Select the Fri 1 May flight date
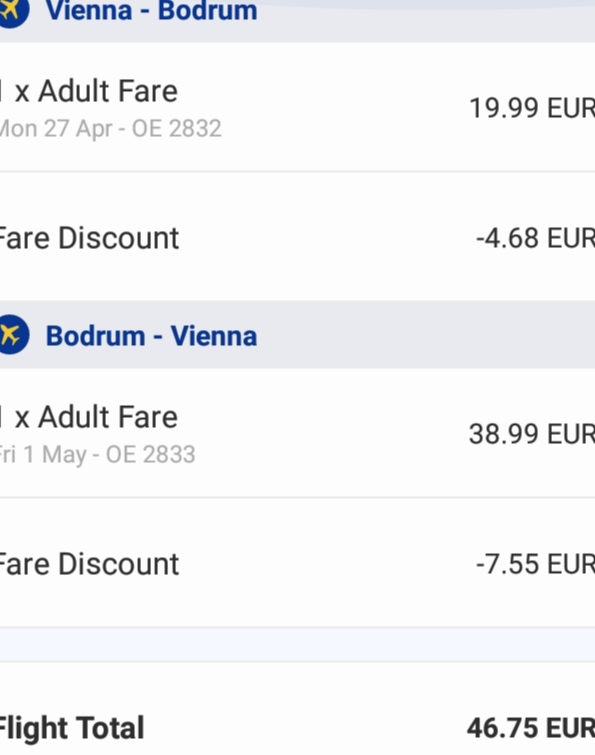 click(44, 455)
